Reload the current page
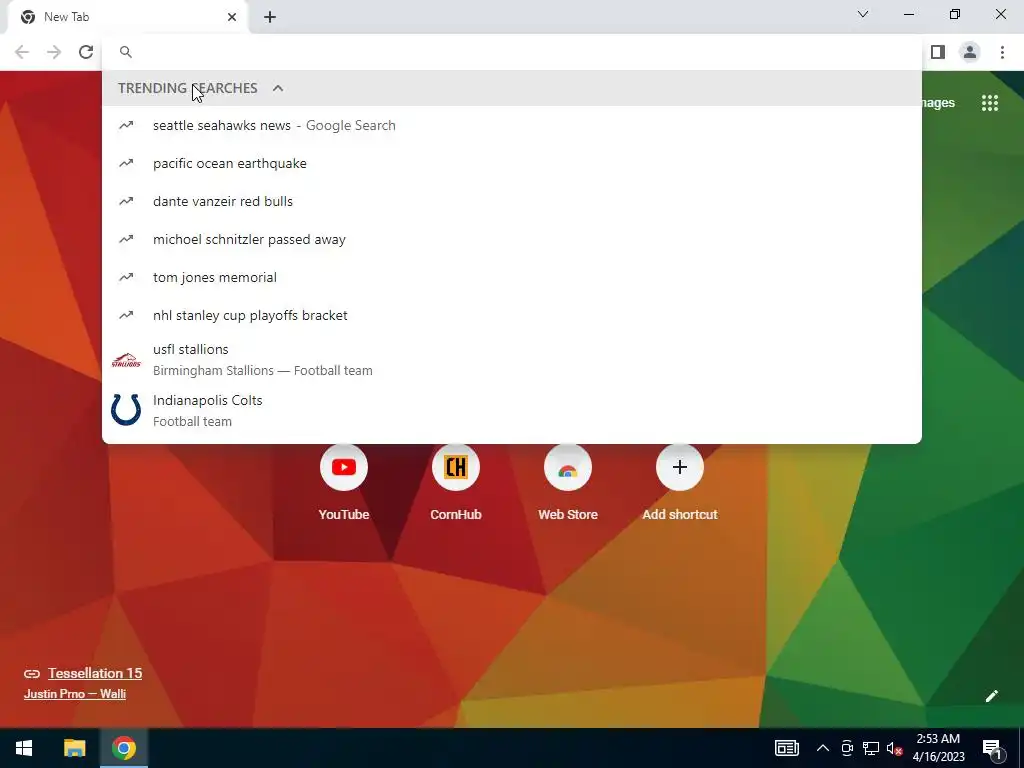This screenshot has height=768, width=1024. (86, 52)
